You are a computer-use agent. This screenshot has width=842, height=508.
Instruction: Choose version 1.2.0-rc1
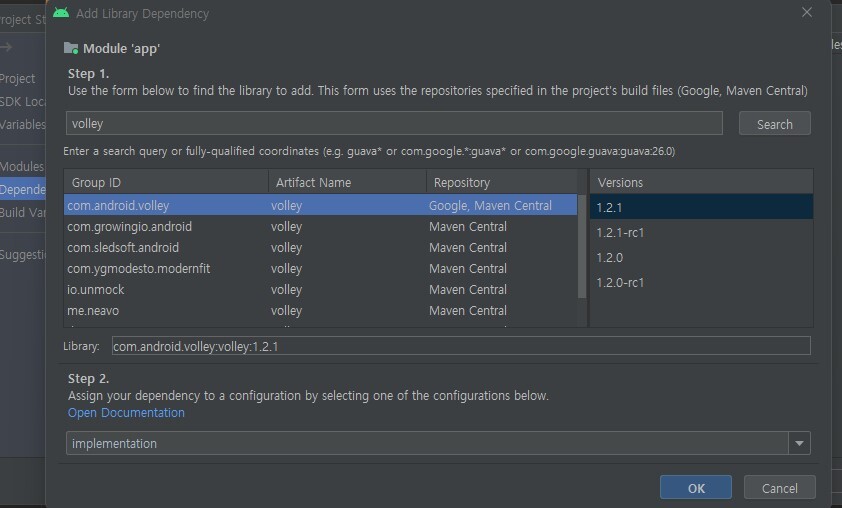click(701, 282)
